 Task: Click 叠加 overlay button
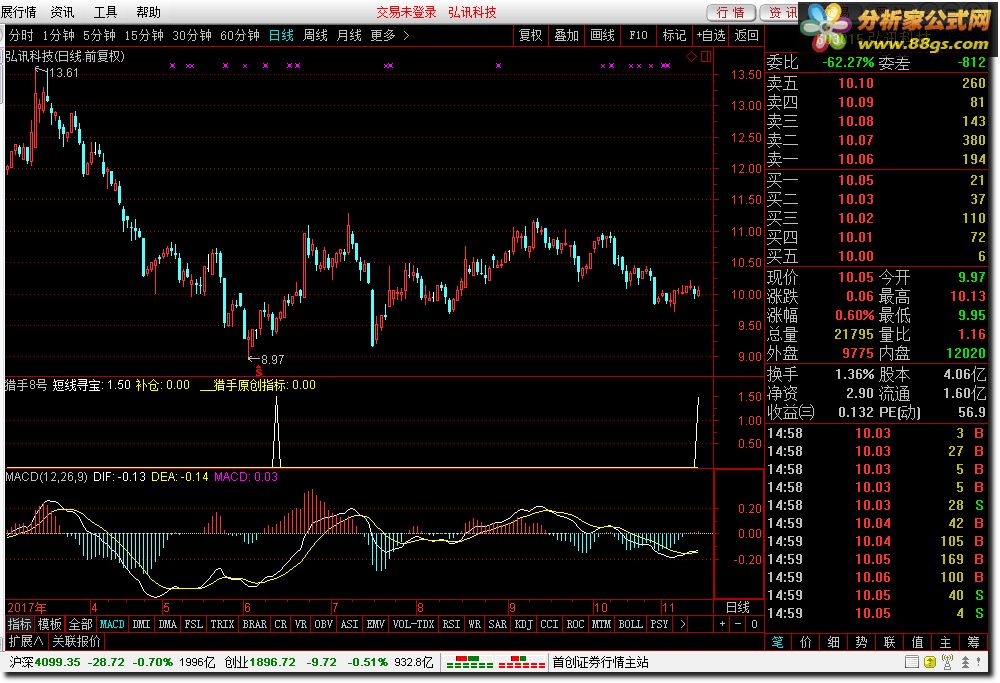[x=566, y=36]
